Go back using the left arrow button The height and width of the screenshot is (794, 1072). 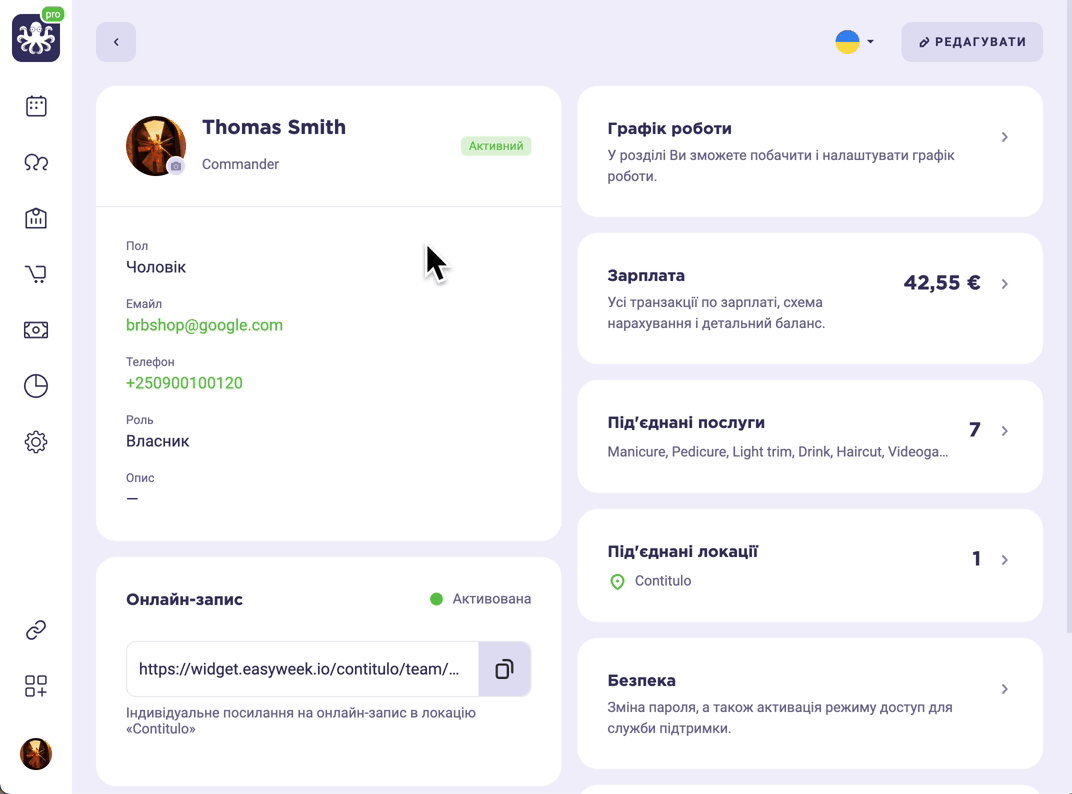click(x=116, y=42)
